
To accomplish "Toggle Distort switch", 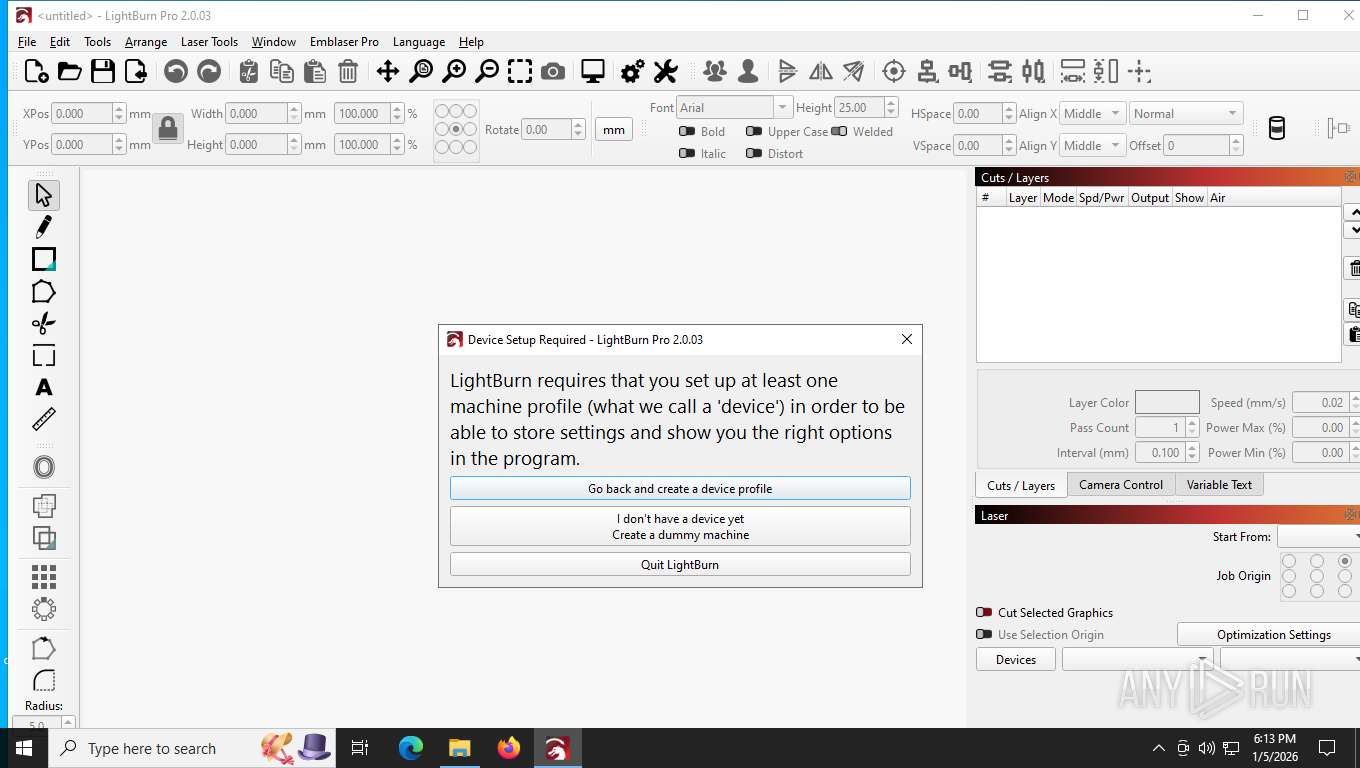I will 754,153.
